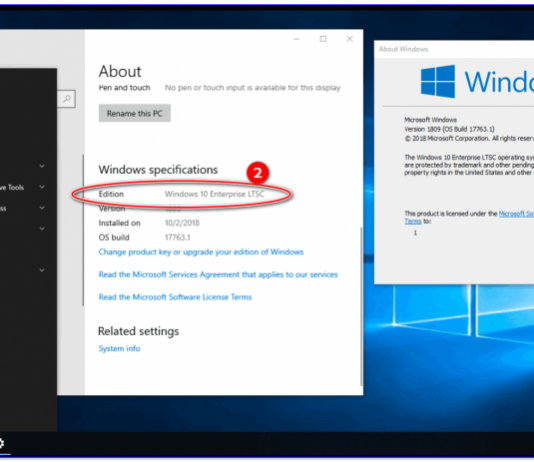The width and height of the screenshot is (534, 462).
Task: Open Settings gear icon in Start menu
Action: click(2, 443)
